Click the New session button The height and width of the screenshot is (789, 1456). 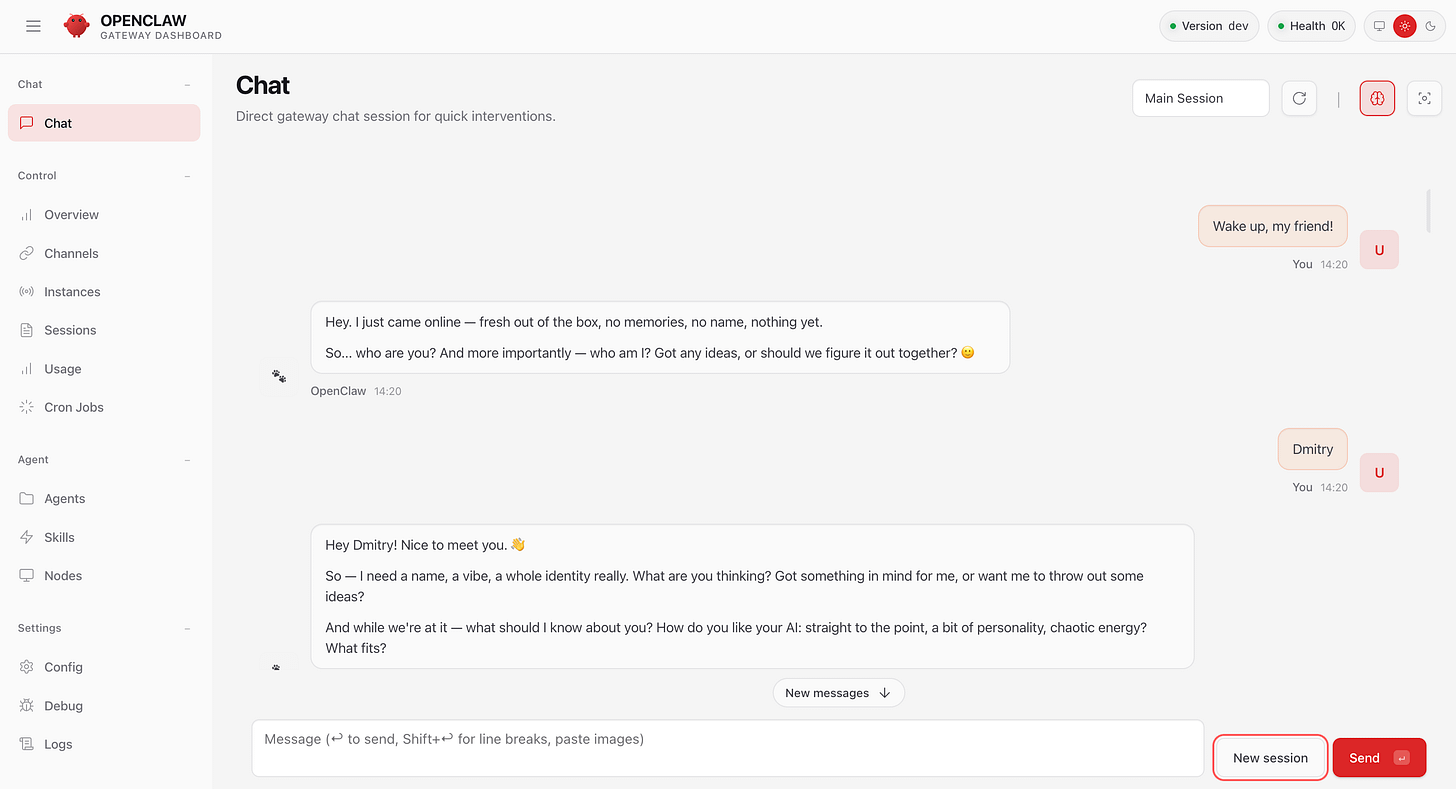(1270, 758)
